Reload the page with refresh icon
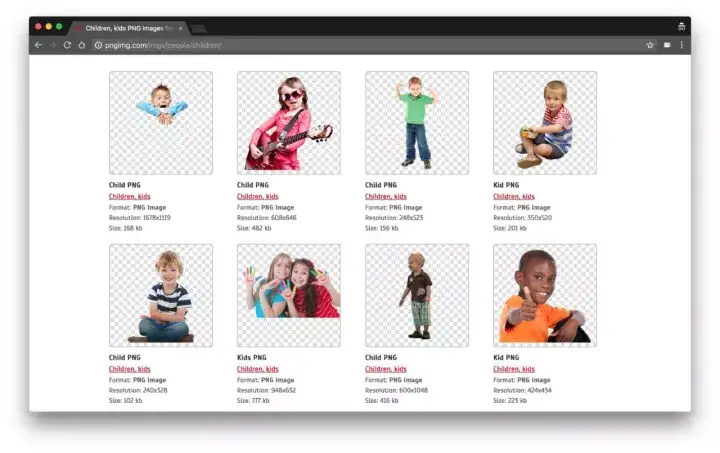Viewport: 720px width, 453px height. tap(67, 45)
